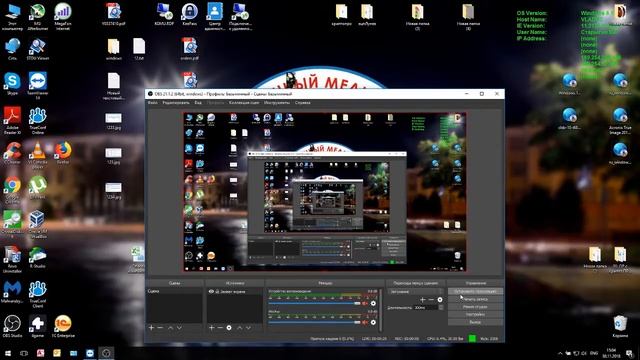This screenshot has width=640, height=360.
Task: Open the Profile menu in OBS
Action: tap(216, 103)
